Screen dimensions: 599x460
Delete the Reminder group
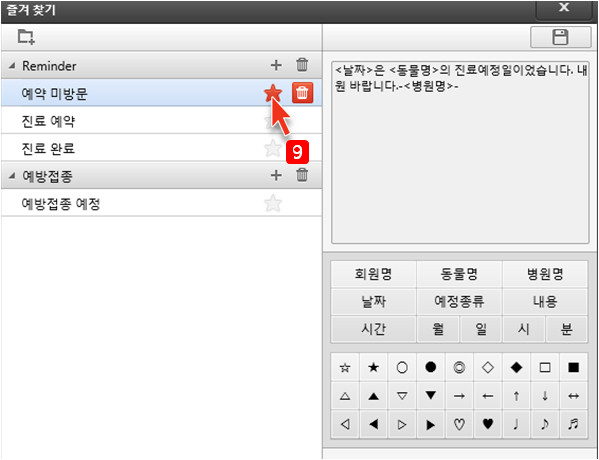coord(302,65)
